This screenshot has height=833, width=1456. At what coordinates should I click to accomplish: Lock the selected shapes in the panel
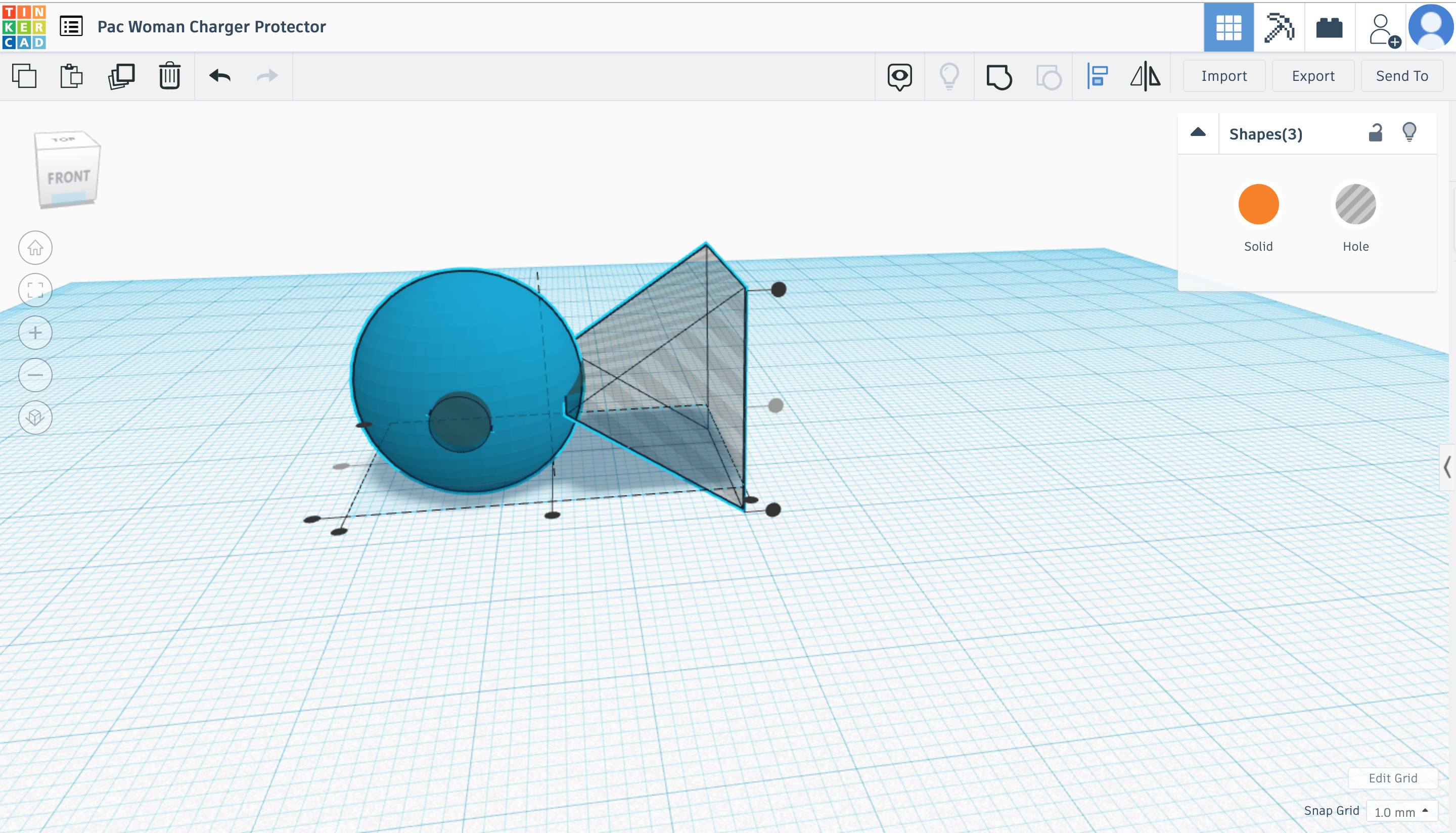coord(1376,133)
